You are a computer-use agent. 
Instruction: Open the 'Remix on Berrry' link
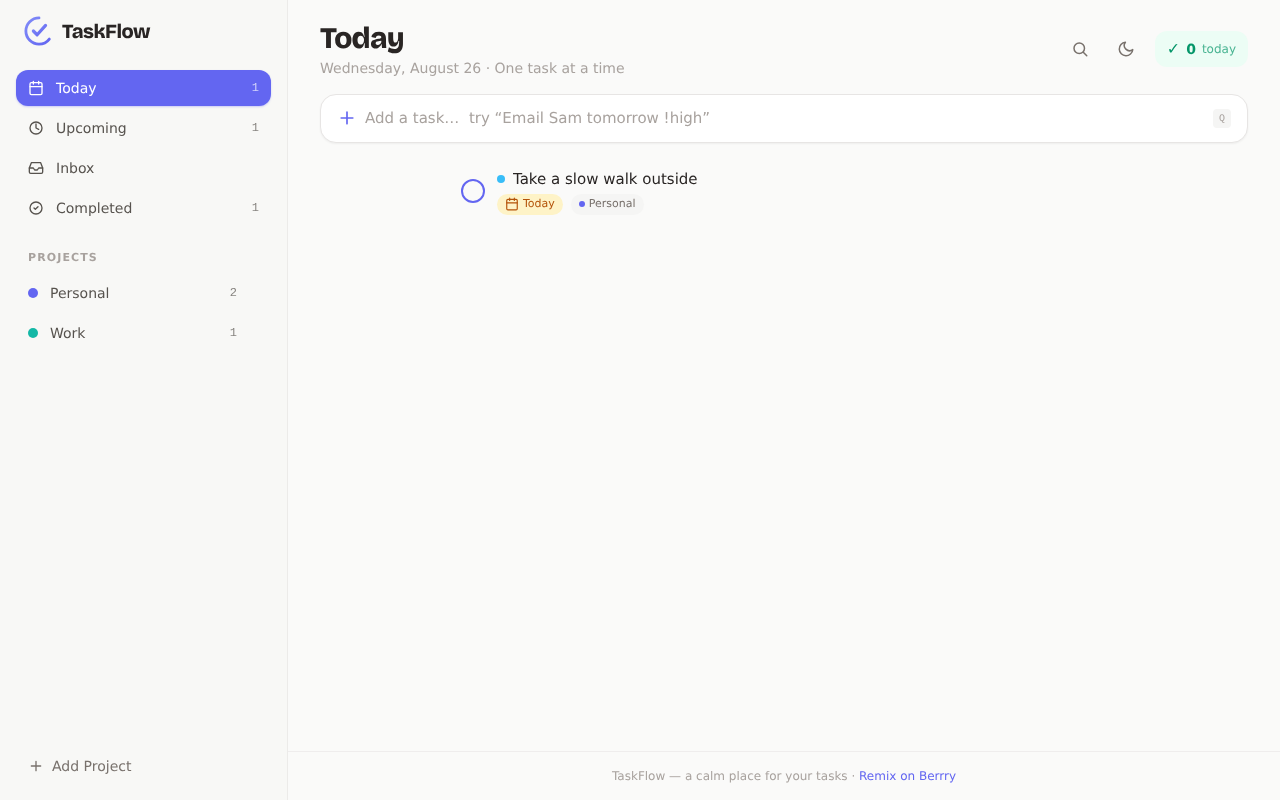[907, 776]
